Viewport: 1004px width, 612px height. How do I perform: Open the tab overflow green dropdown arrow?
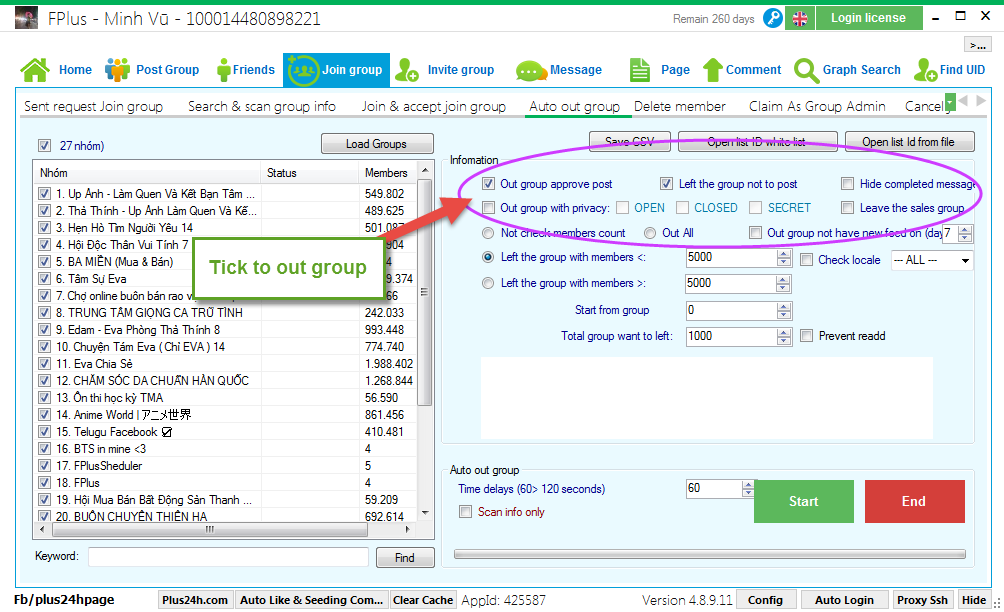(950, 102)
